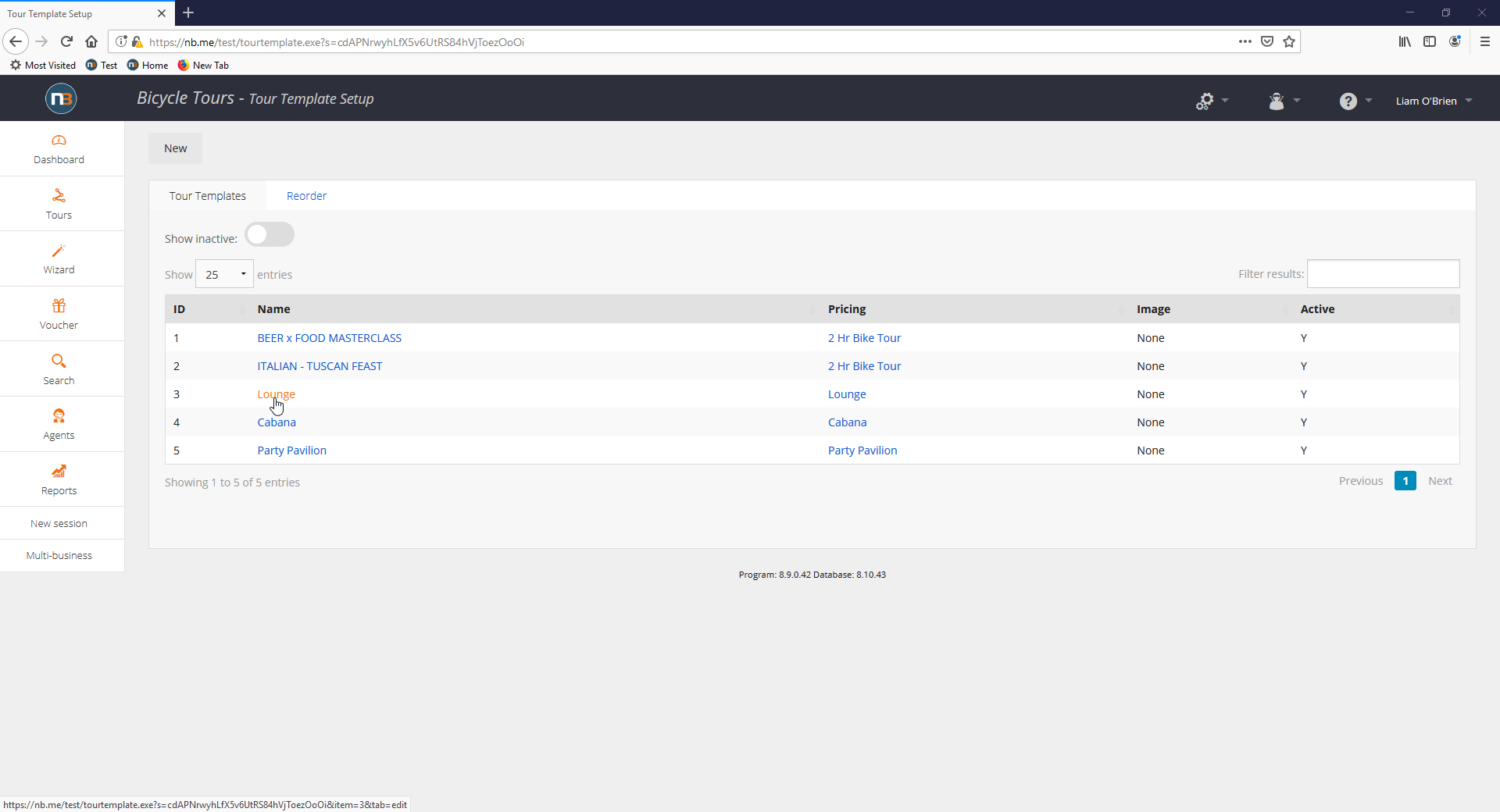Open New session from sidebar
The height and width of the screenshot is (812, 1500).
click(59, 523)
